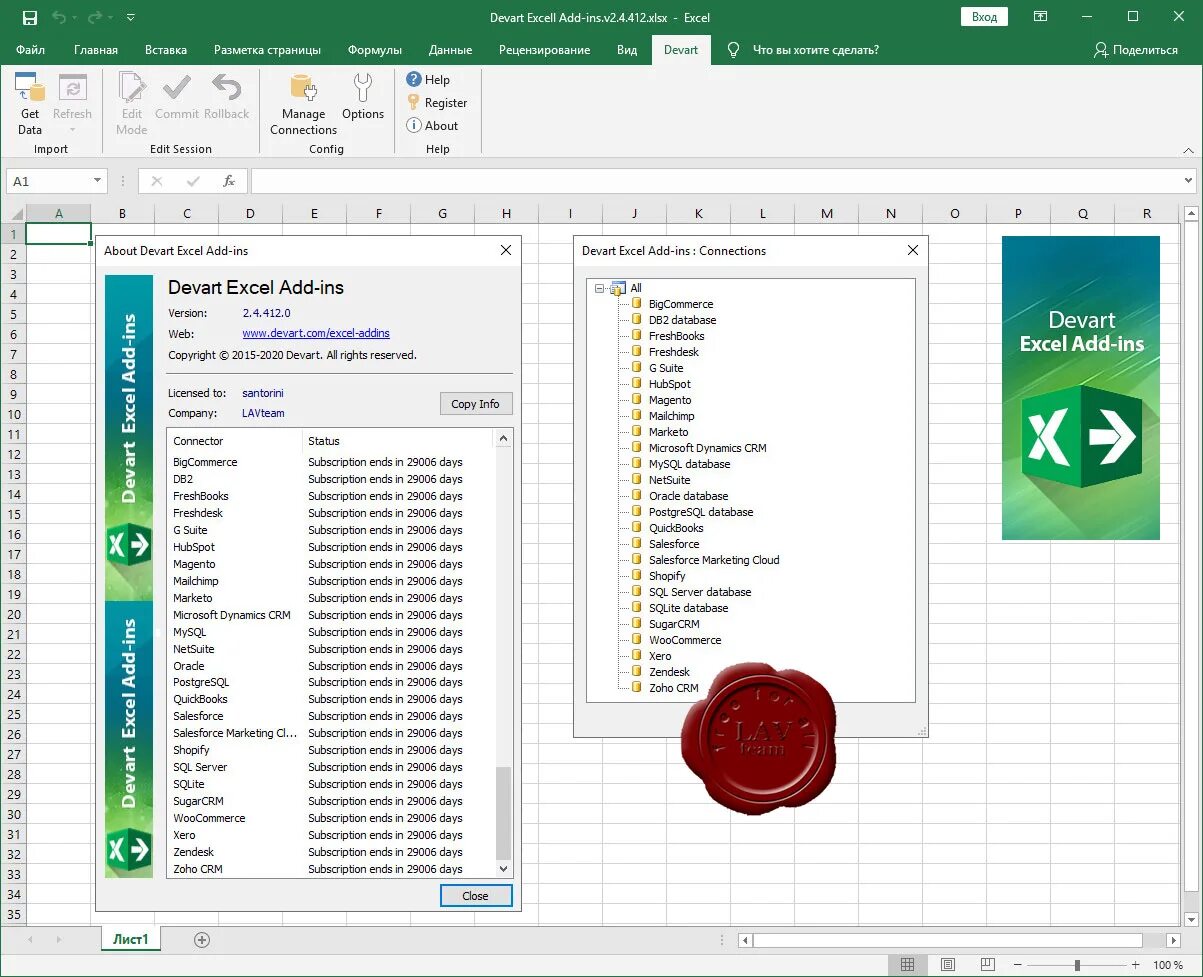Click the horizontal scrollbar right arrow
Image resolution: width=1203 pixels, height=977 pixels.
[x=1173, y=940]
